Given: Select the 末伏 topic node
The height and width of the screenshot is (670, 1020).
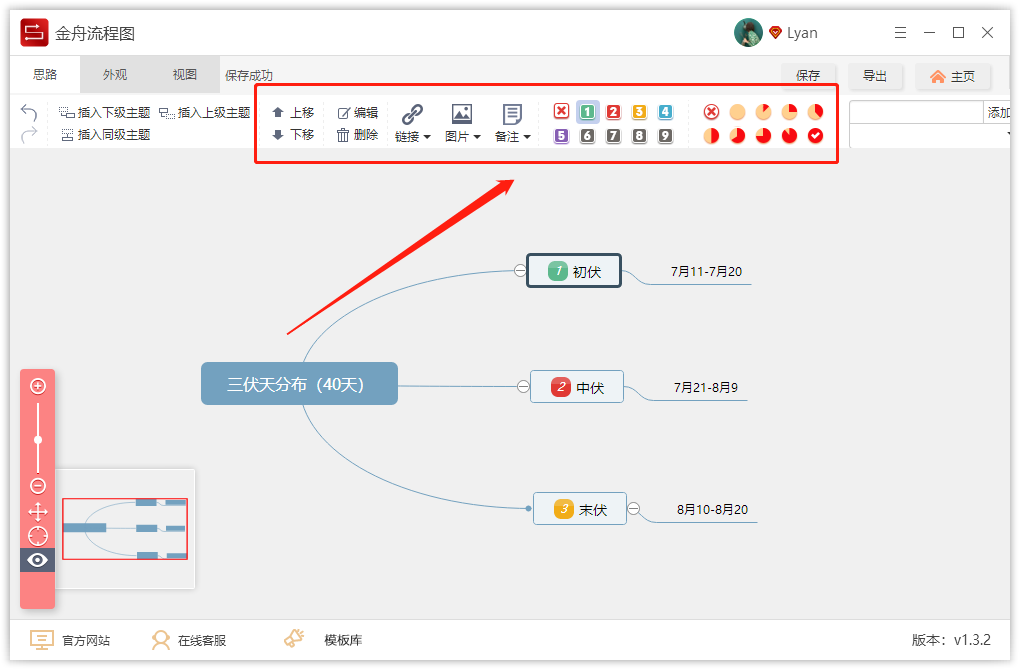Looking at the screenshot, I should click(x=580, y=509).
